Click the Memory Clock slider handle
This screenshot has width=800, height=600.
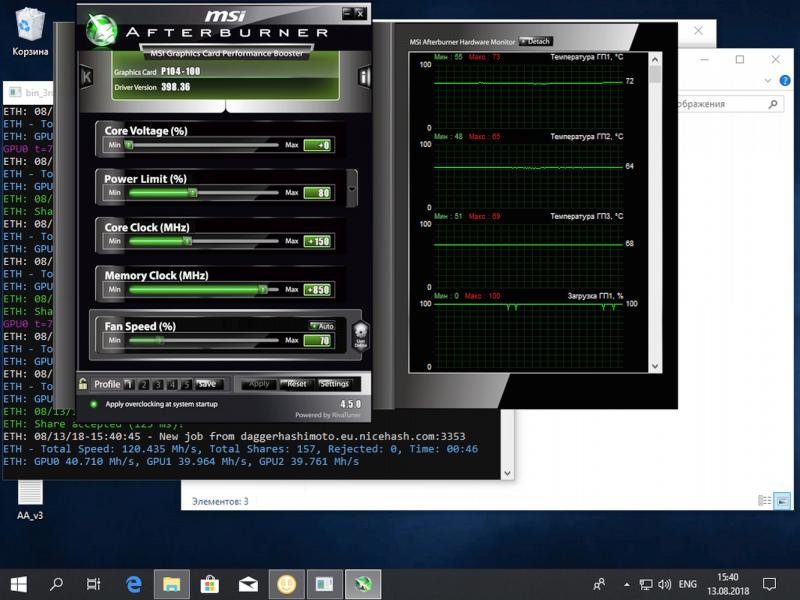pos(263,289)
